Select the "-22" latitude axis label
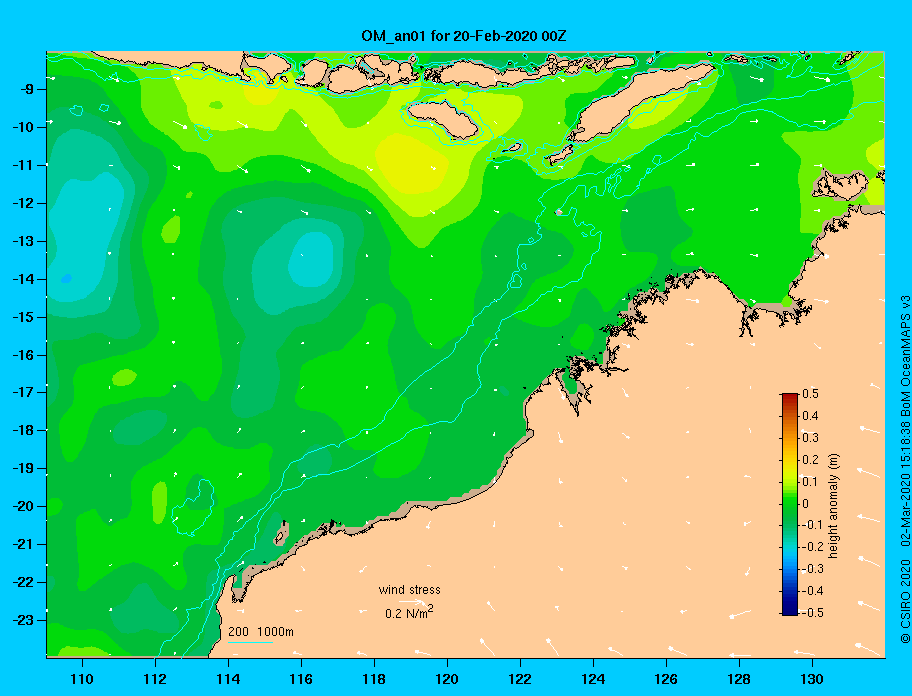 22,582
